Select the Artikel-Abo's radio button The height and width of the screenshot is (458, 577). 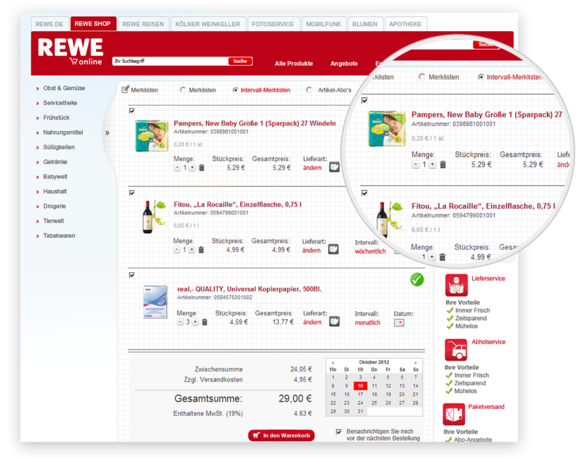click(309, 90)
